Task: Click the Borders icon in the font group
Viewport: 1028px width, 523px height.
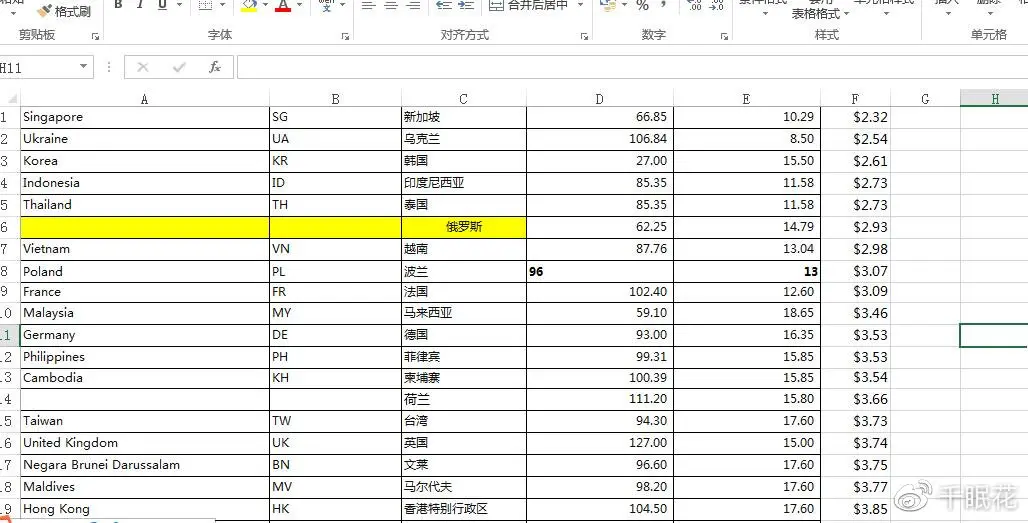Action: [205, 5]
